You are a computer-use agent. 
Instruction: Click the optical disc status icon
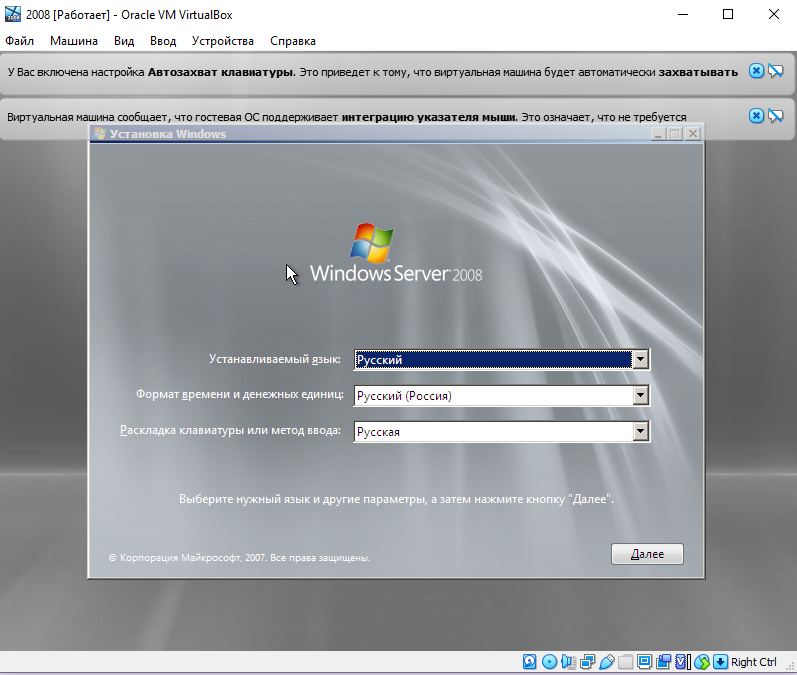tap(549, 662)
